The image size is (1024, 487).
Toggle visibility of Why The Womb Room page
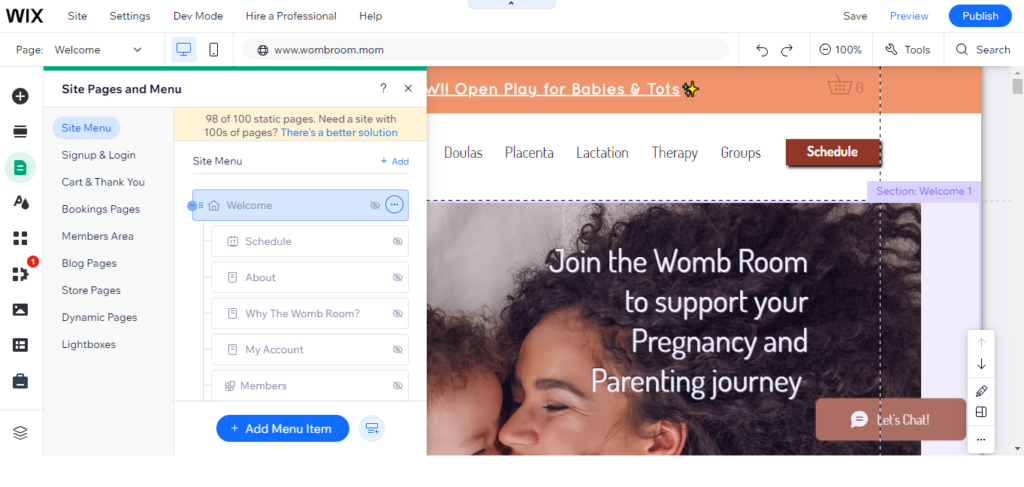point(398,313)
